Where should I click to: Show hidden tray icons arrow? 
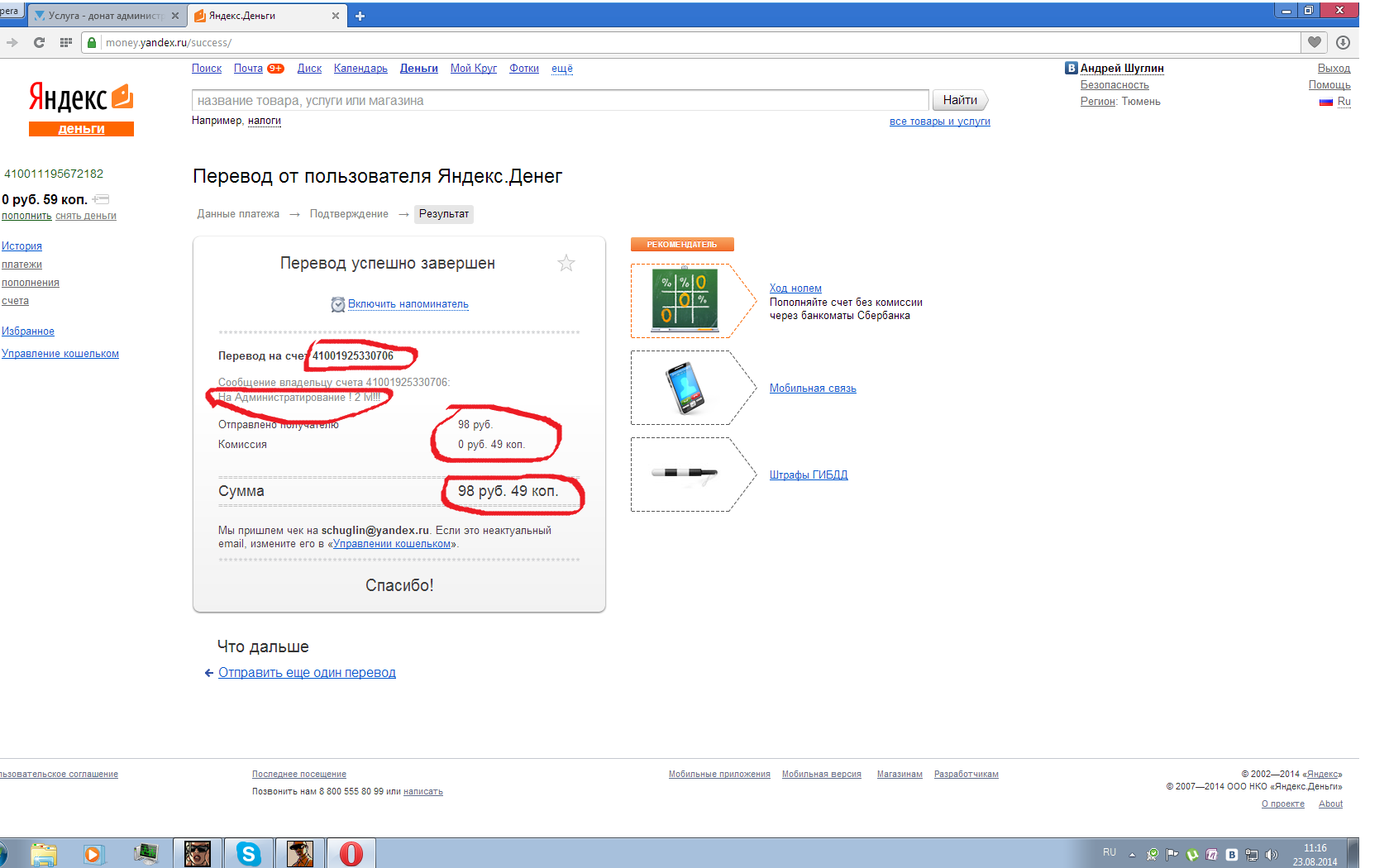coord(1132,855)
